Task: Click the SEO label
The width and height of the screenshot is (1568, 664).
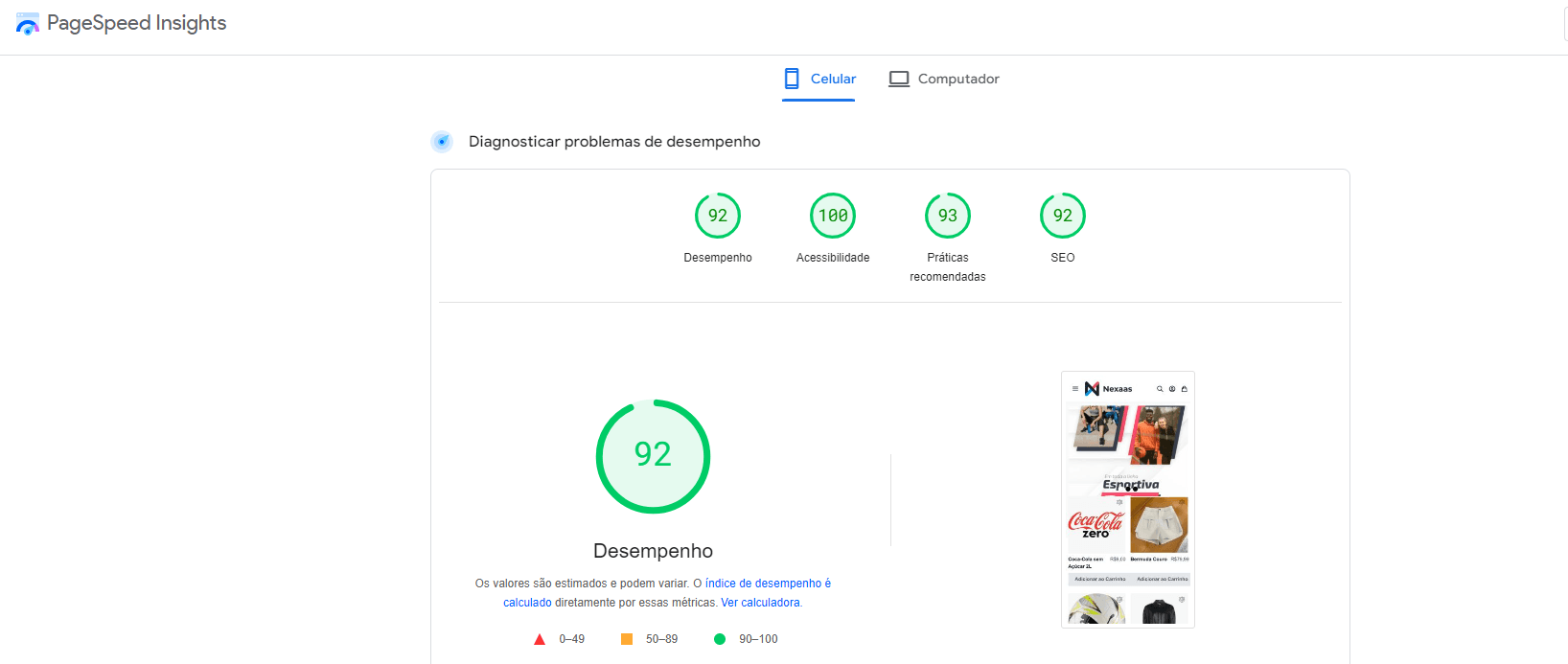Action: click(1063, 258)
